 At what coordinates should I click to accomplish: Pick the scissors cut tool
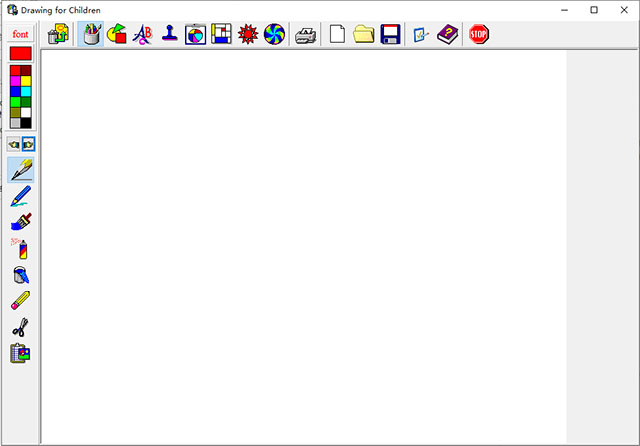pos(20,327)
